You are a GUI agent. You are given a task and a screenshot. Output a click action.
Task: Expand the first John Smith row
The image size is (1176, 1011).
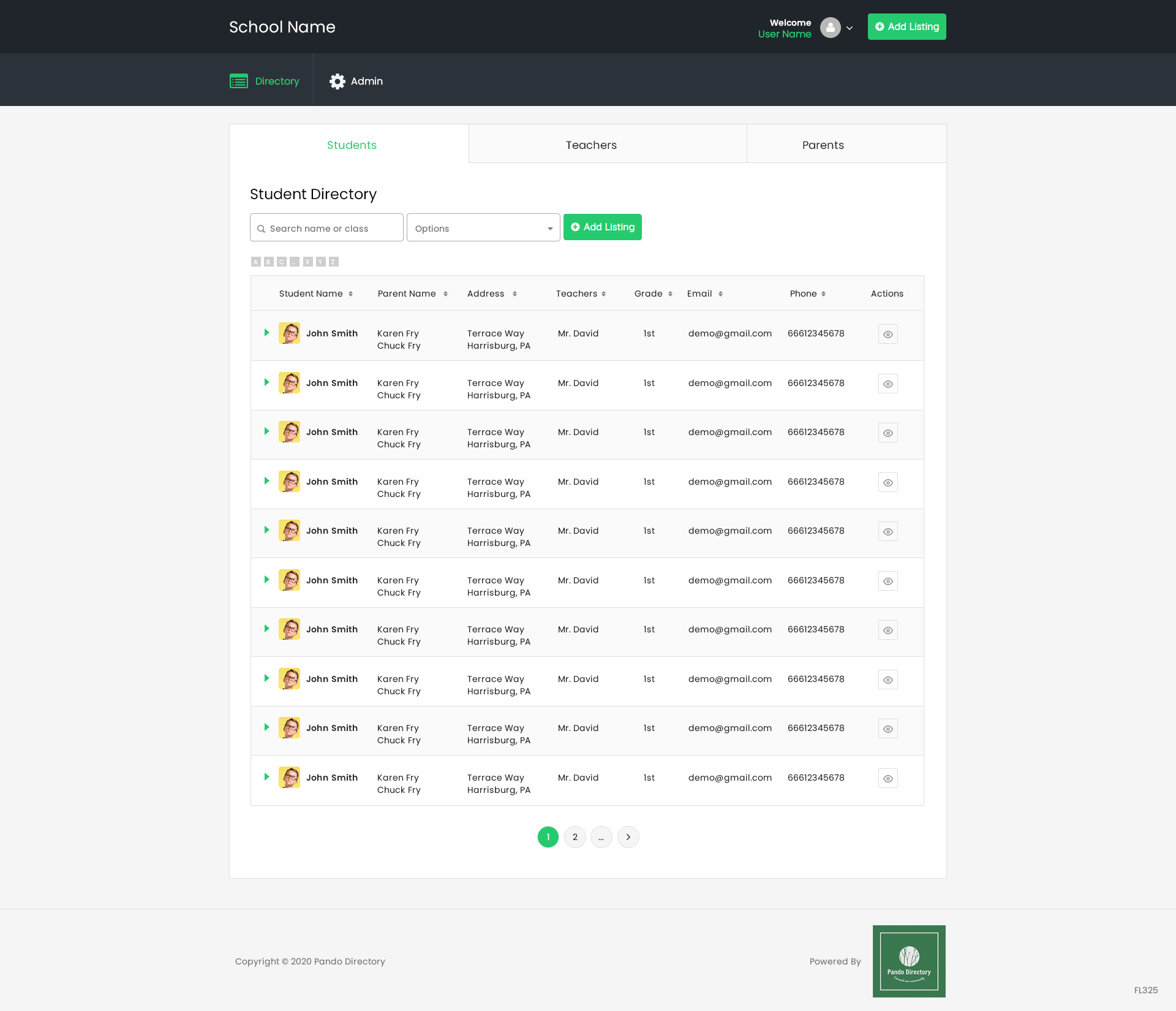click(266, 333)
